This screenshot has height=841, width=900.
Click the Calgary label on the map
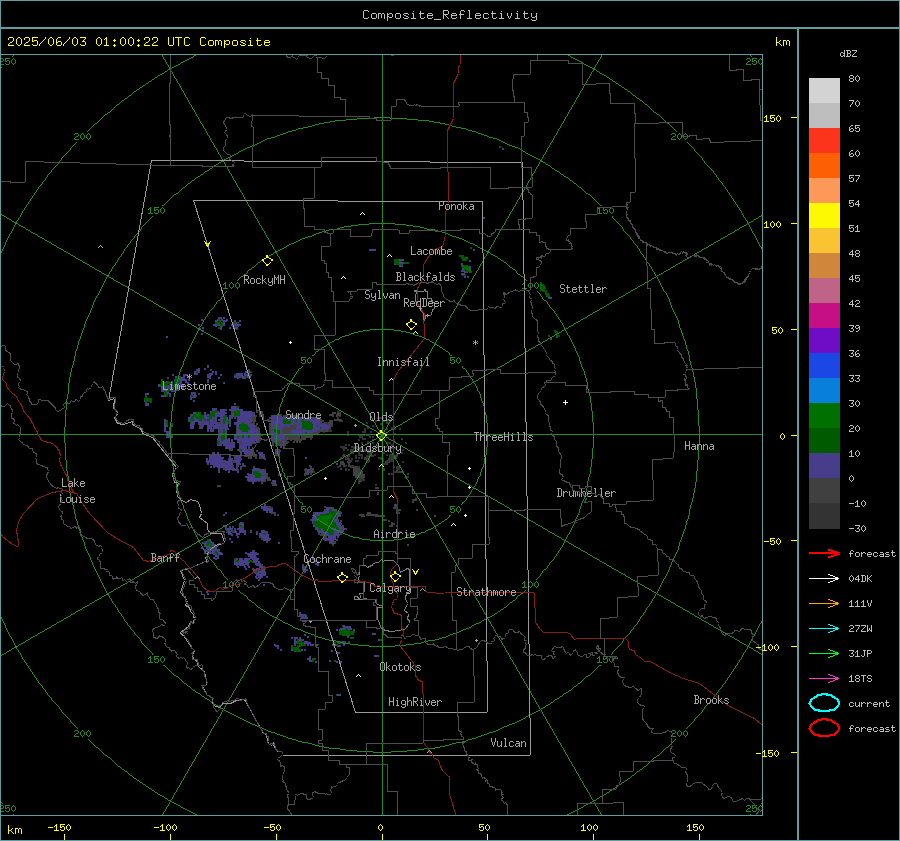coord(390,588)
